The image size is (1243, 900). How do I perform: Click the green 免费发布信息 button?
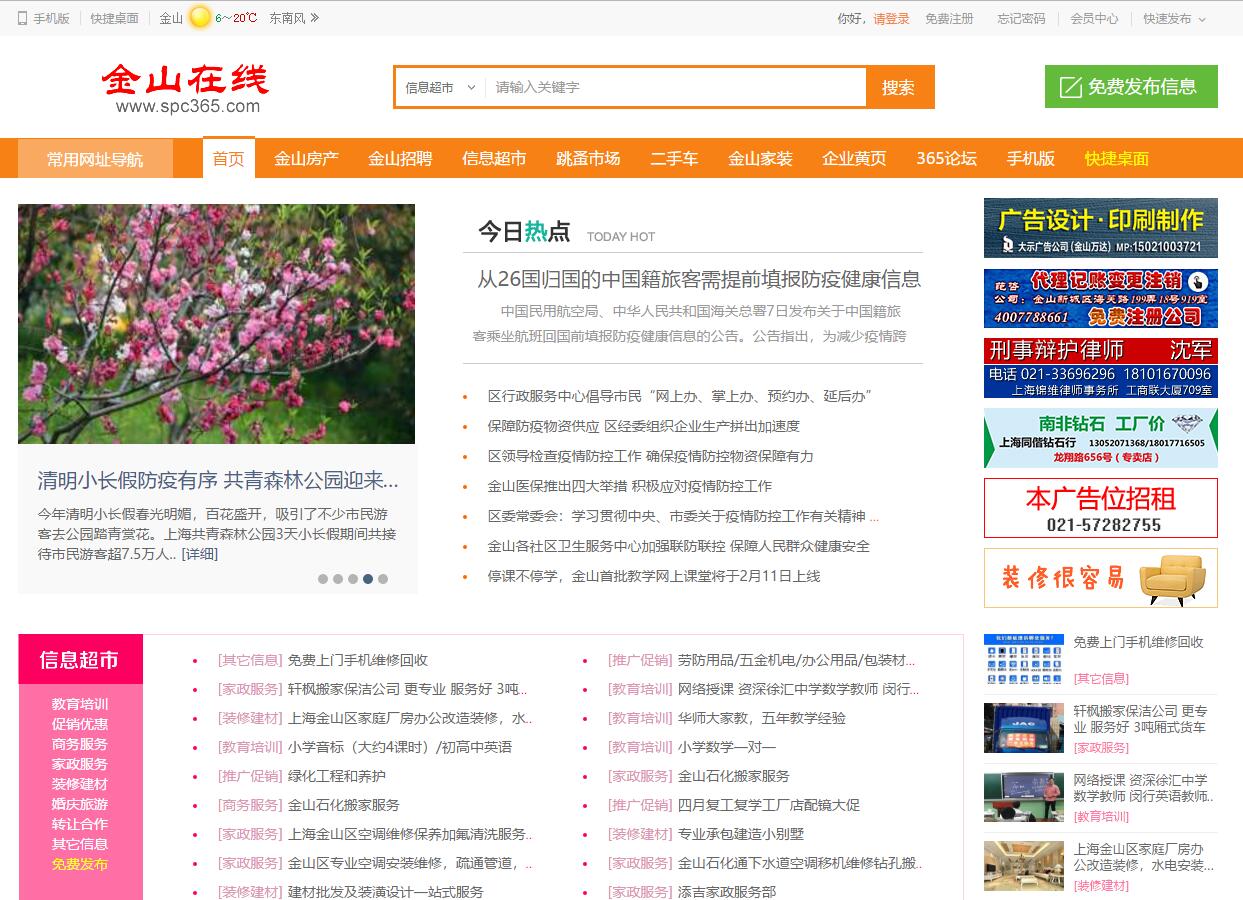tap(1131, 86)
